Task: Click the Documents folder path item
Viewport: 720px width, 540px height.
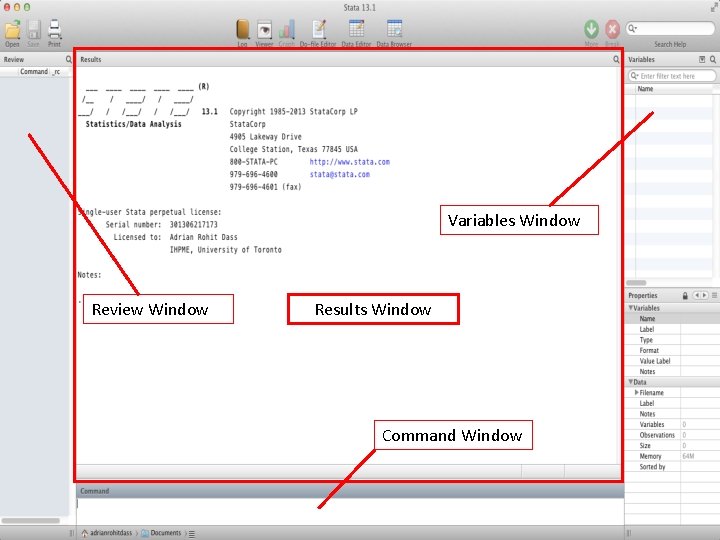Action: tap(161, 533)
